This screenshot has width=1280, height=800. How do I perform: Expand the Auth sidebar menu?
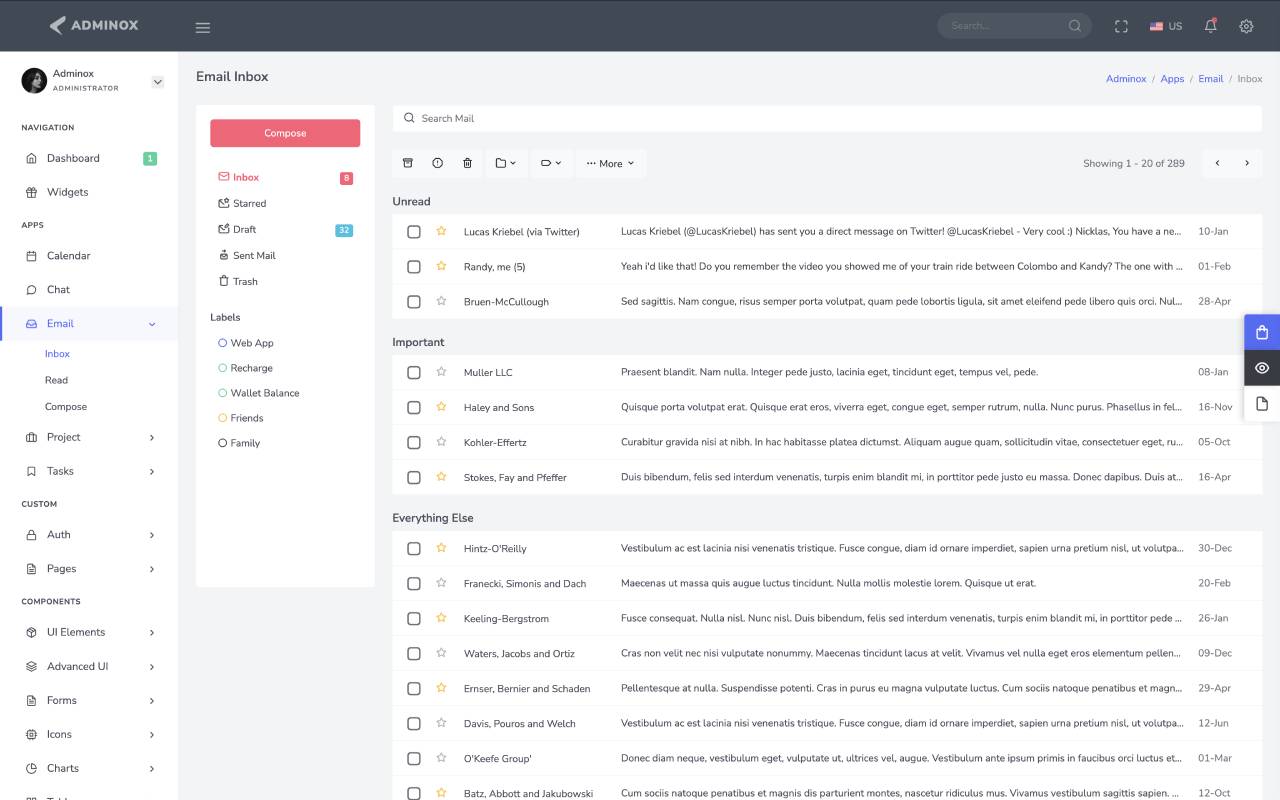coord(89,535)
